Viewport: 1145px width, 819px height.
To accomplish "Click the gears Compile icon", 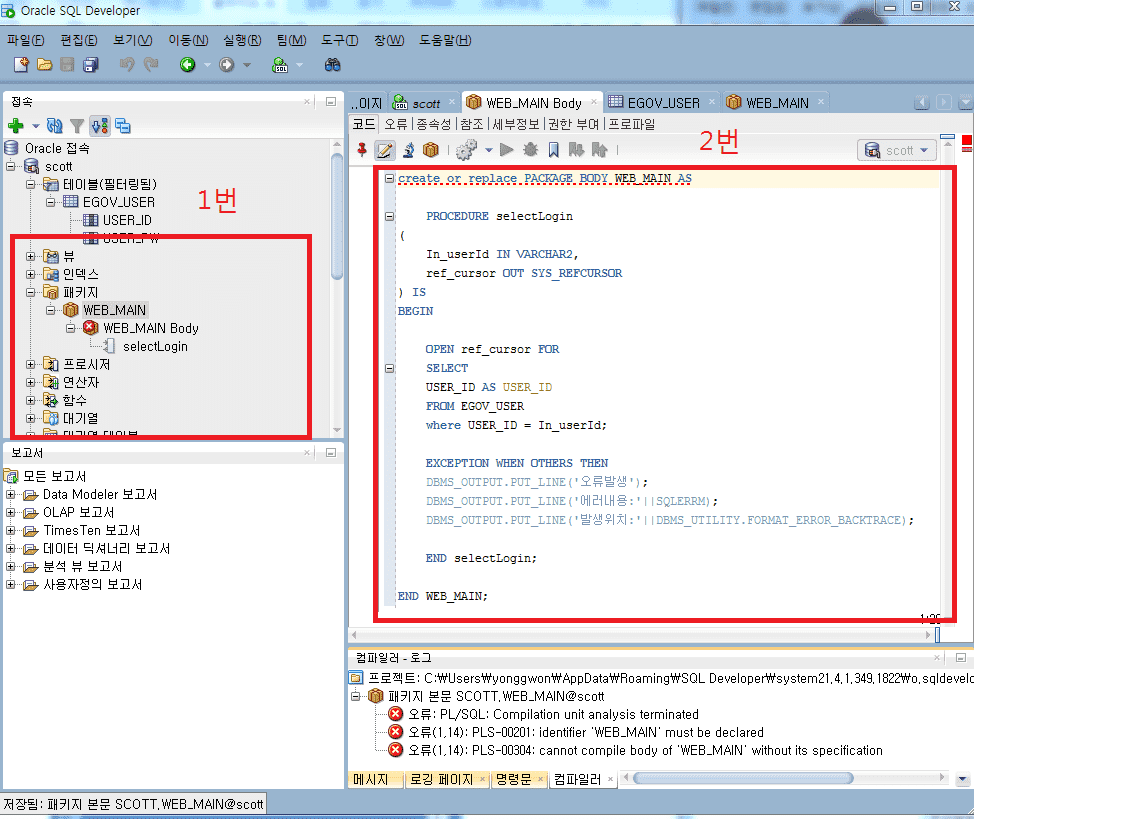I will pyautogui.click(x=466, y=150).
